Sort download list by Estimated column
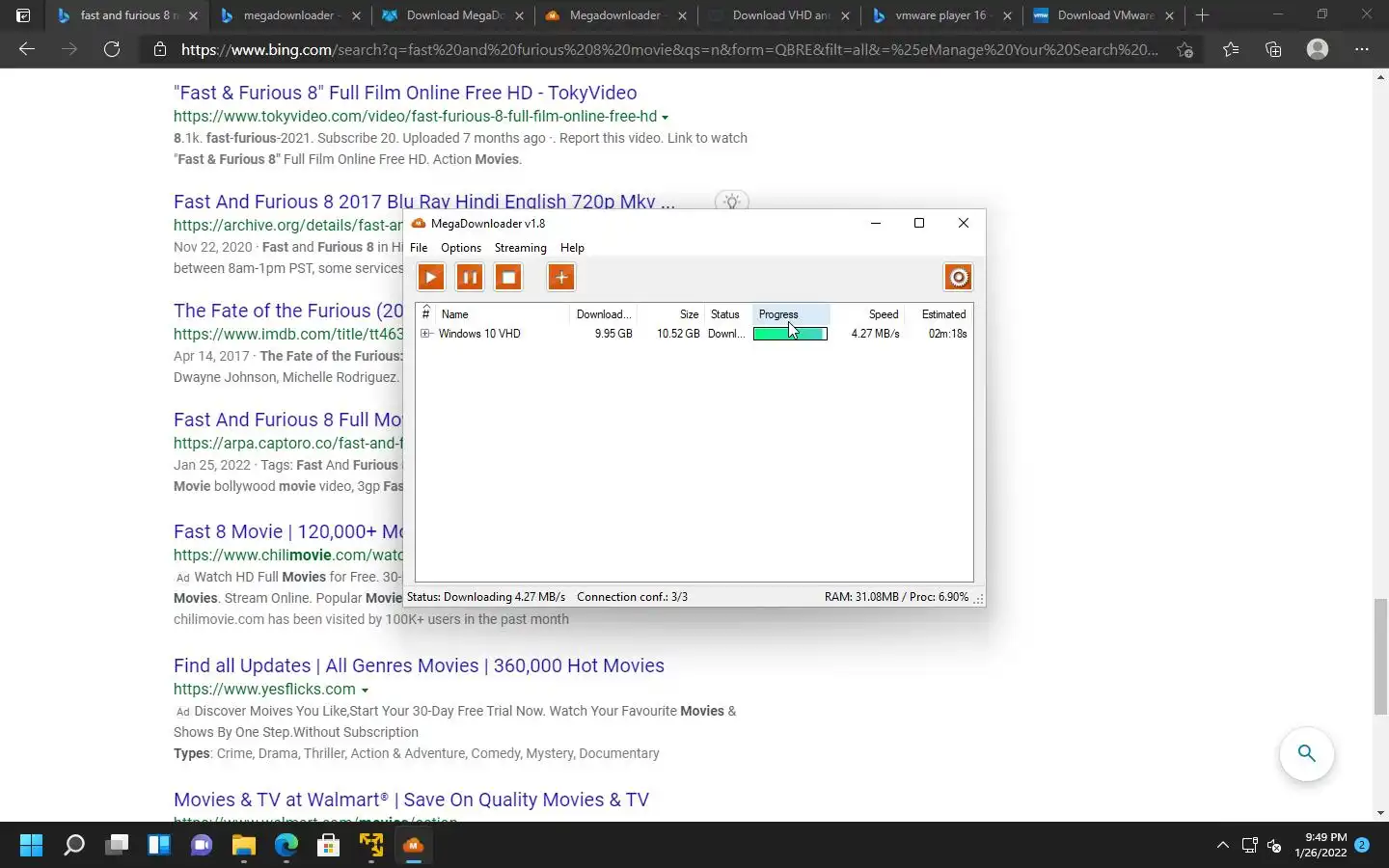 pos(939,314)
